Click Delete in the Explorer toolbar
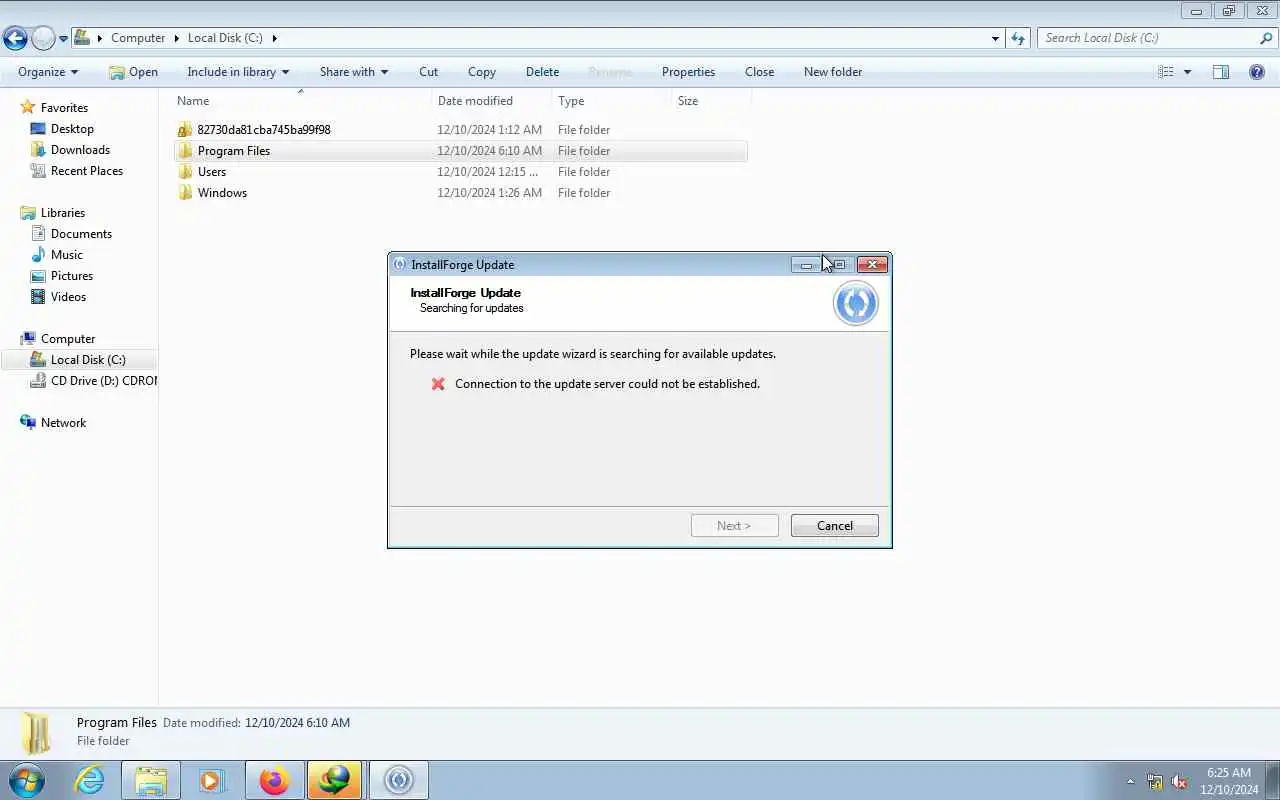The image size is (1280, 800). click(x=542, y=72)
